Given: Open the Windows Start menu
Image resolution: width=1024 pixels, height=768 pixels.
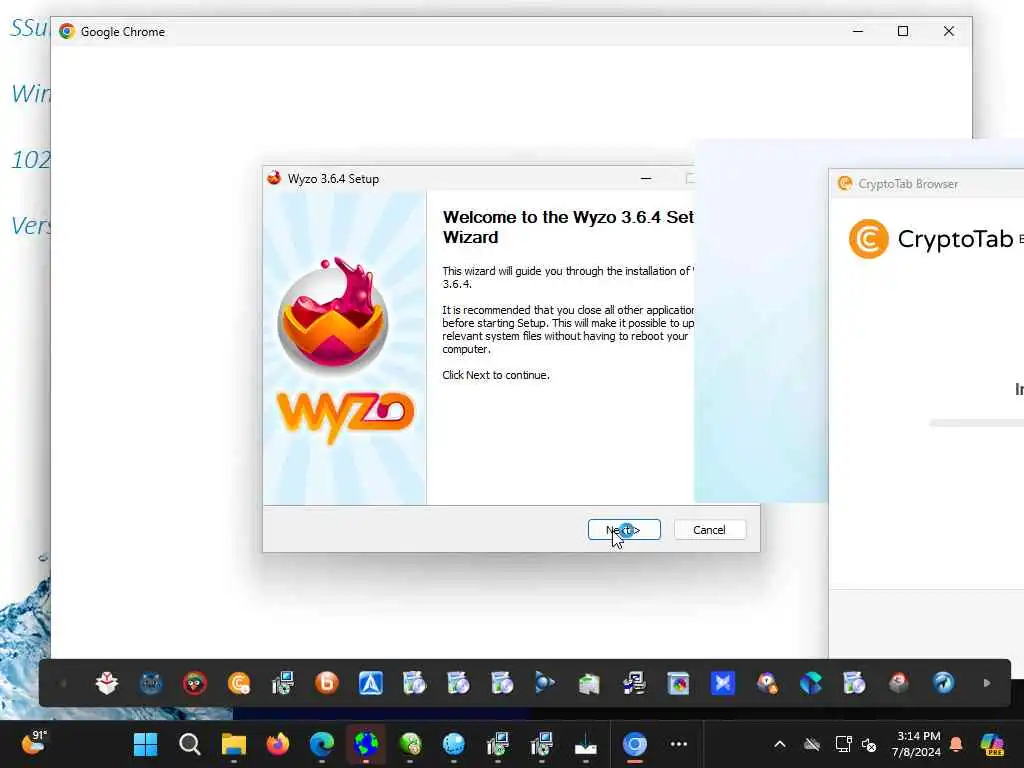Looking at the screenshot, I should point(145,744).
